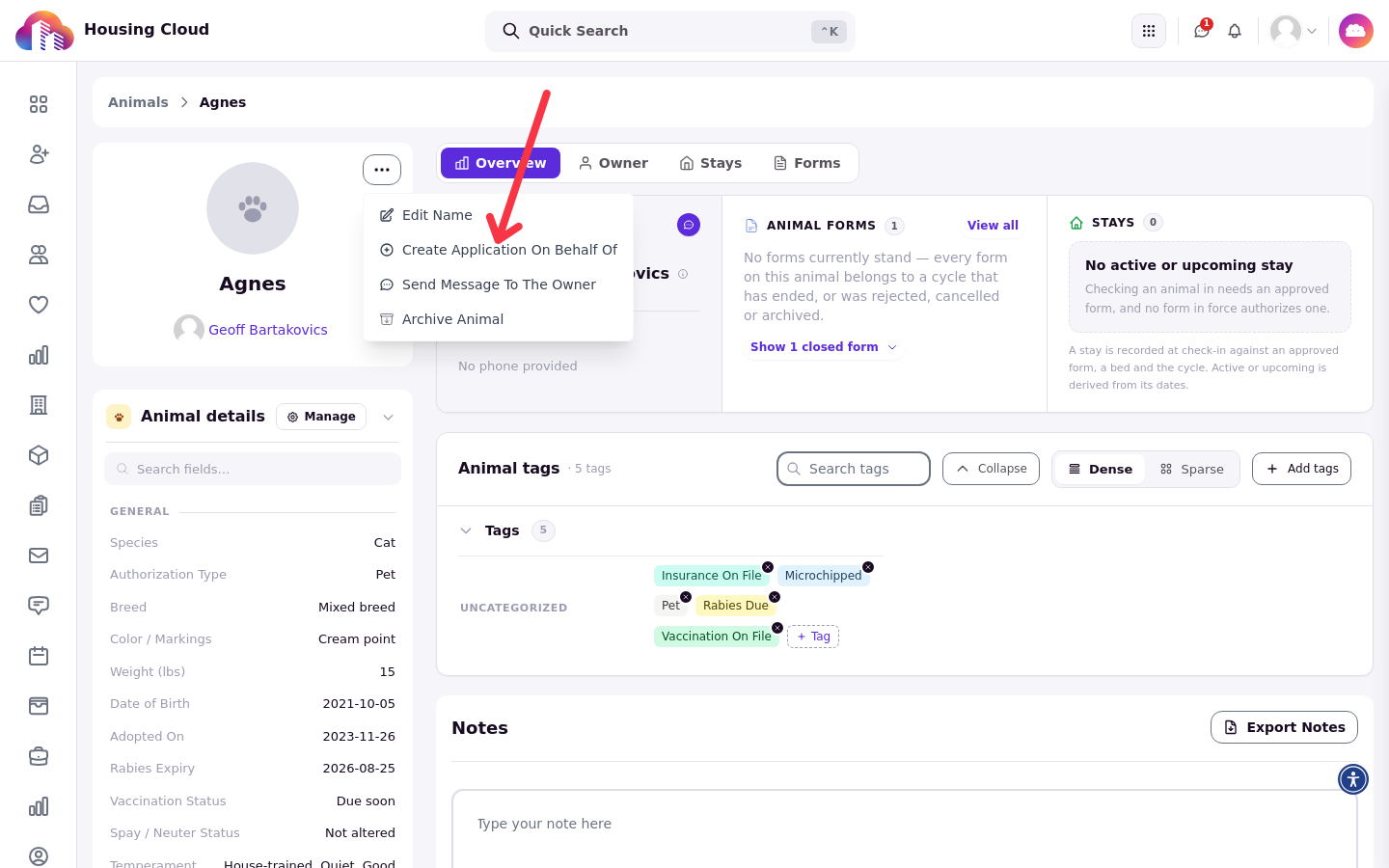Open the heart favorites sidebar icon

click(39, 305)
